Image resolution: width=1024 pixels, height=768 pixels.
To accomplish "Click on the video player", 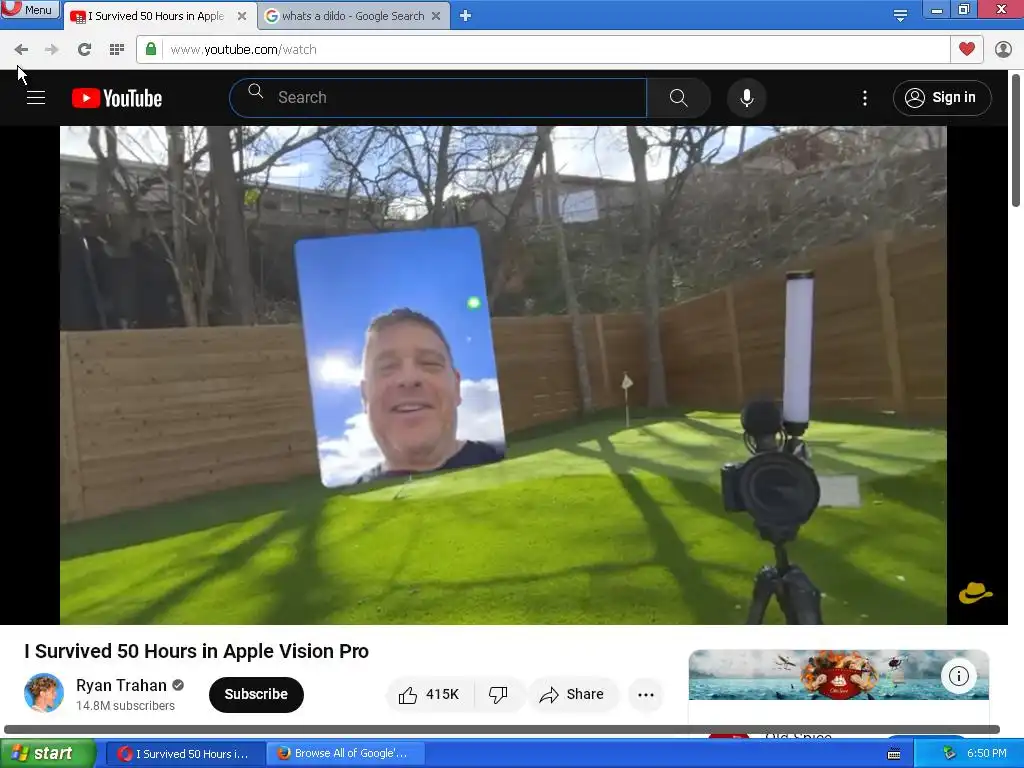I will (503, 375).
